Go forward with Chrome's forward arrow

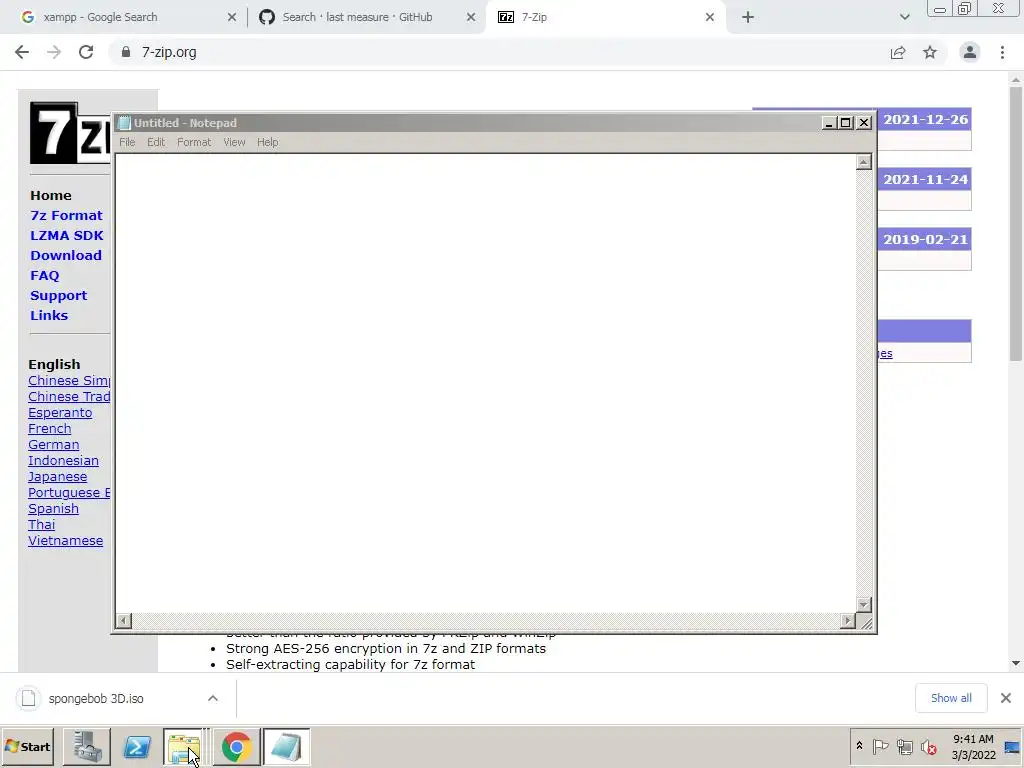click(54, 52)
